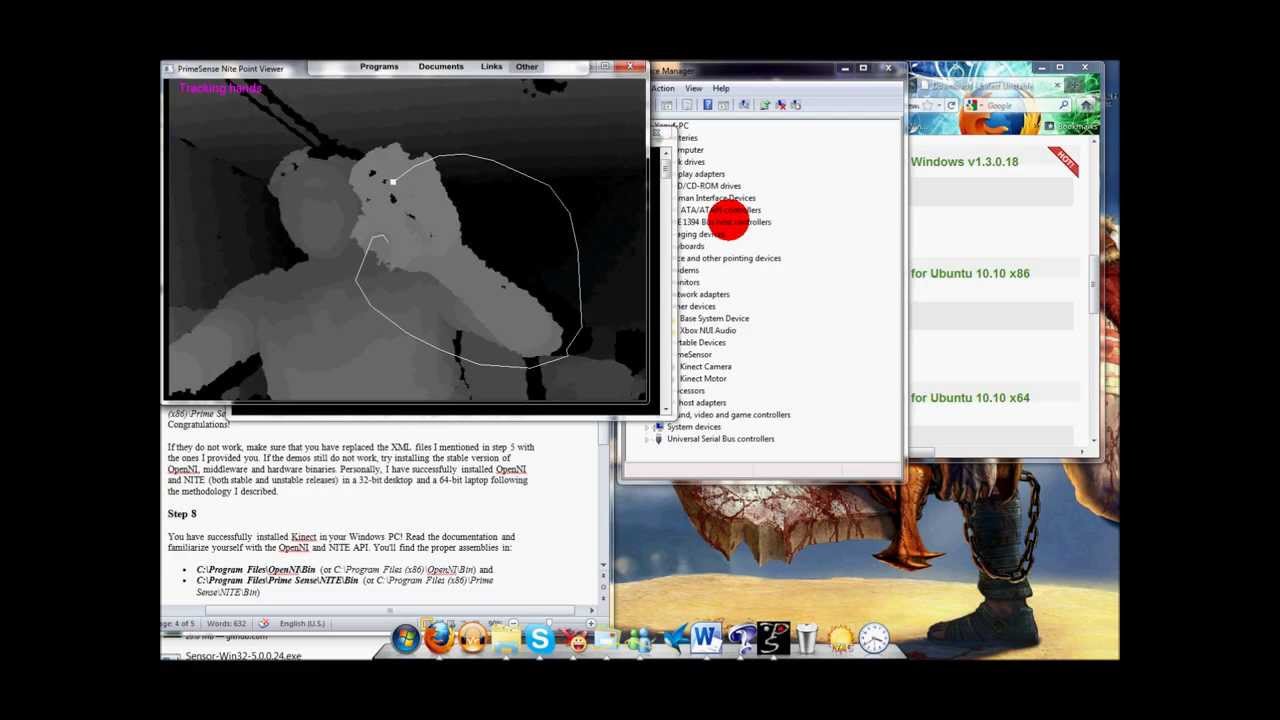Click Firefox vertical scrollbar down arrow
Viewport: 1280px width, 720px height.
(1094, 440)
